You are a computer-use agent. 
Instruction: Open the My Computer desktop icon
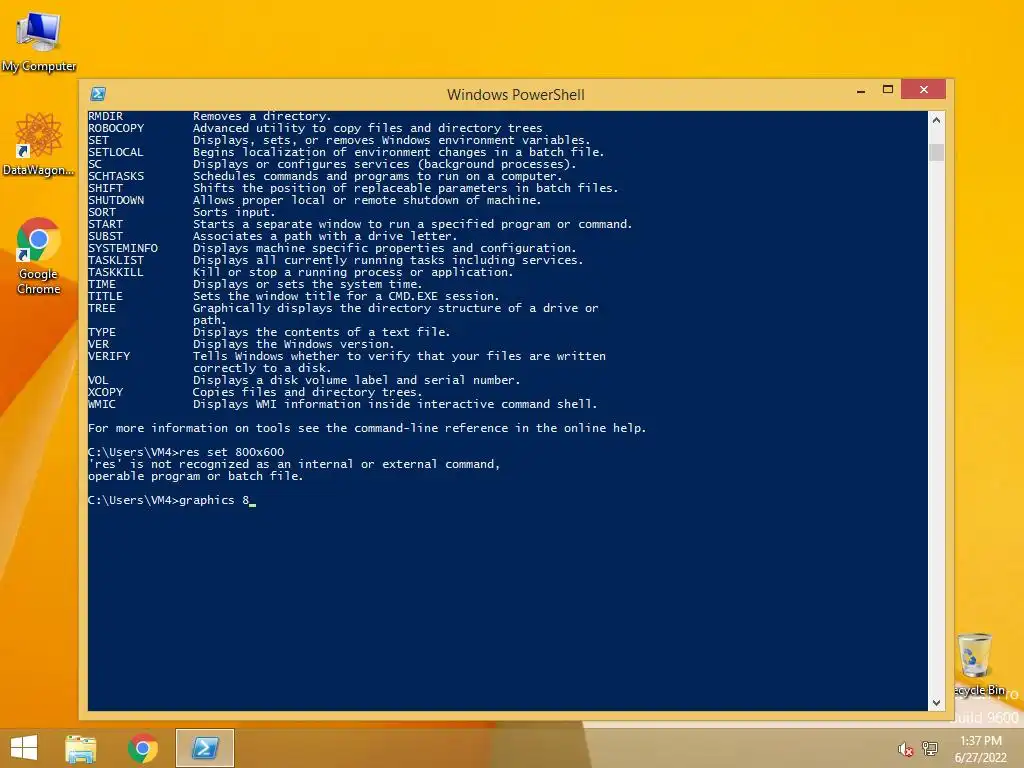(x=39, y=41)
